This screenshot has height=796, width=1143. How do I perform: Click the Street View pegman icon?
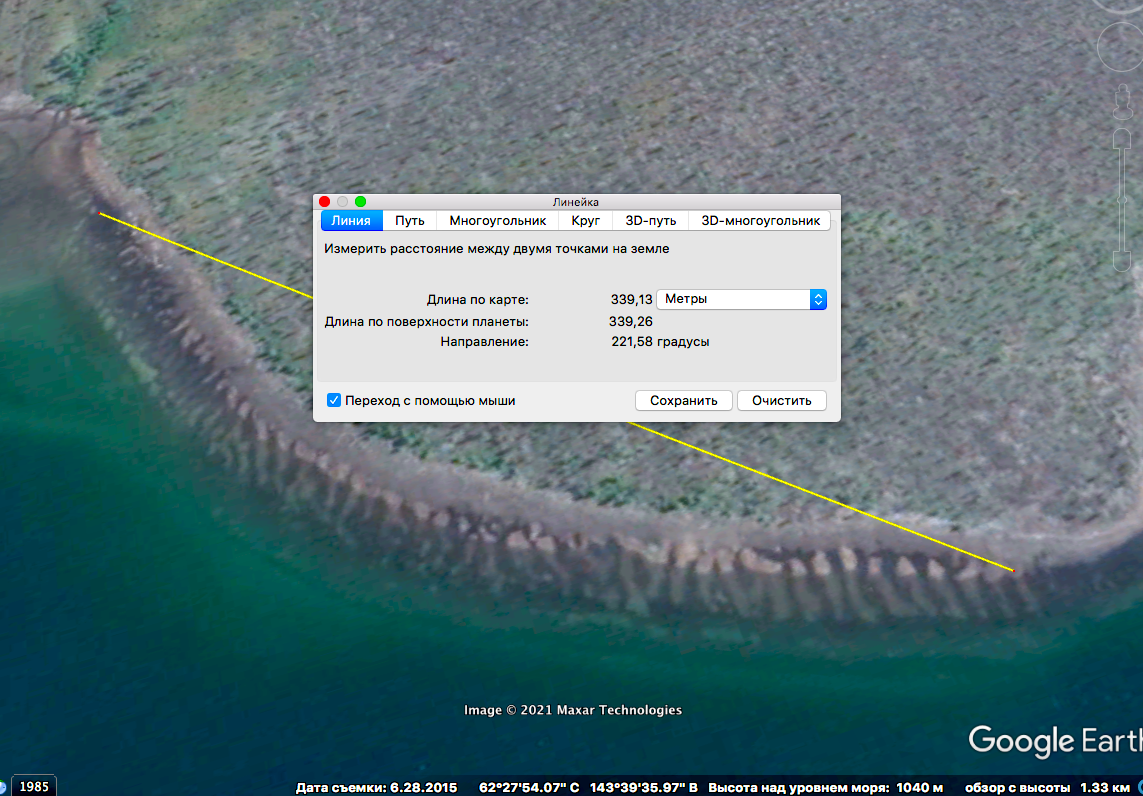pyautogui.click(x=1123, y=104)
